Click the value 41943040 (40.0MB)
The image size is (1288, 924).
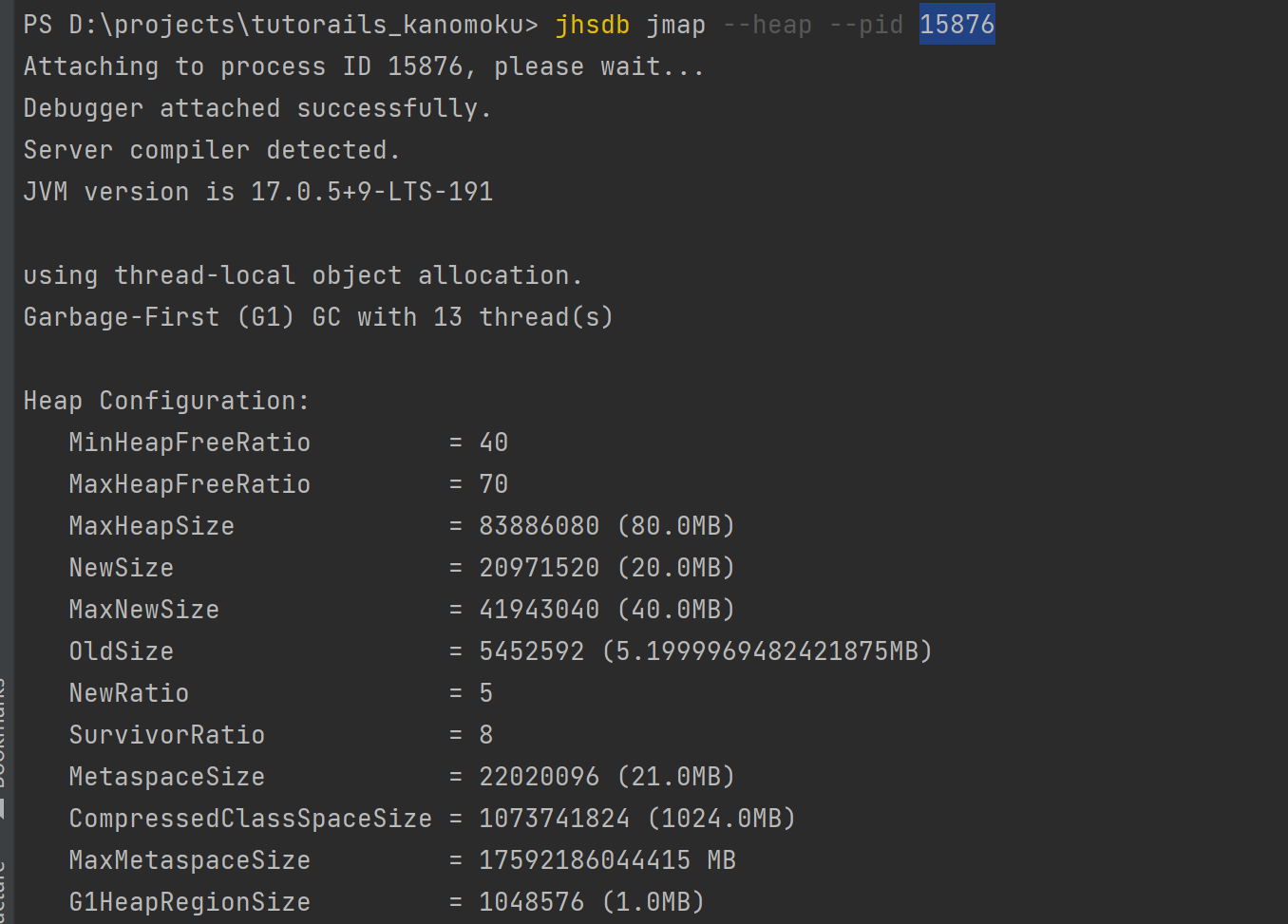(607, 610)
